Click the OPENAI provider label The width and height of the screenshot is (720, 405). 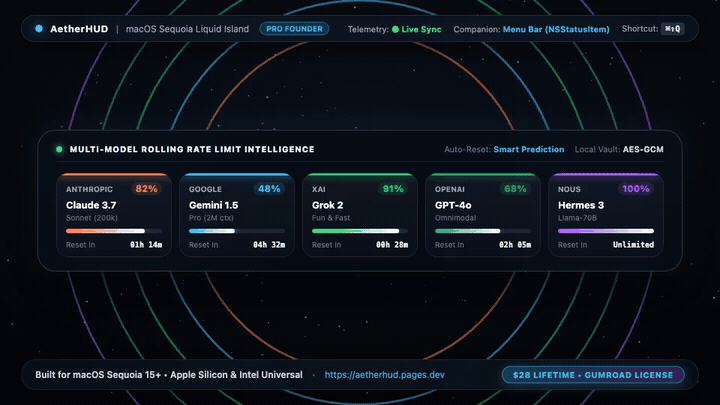pos(450,189)
